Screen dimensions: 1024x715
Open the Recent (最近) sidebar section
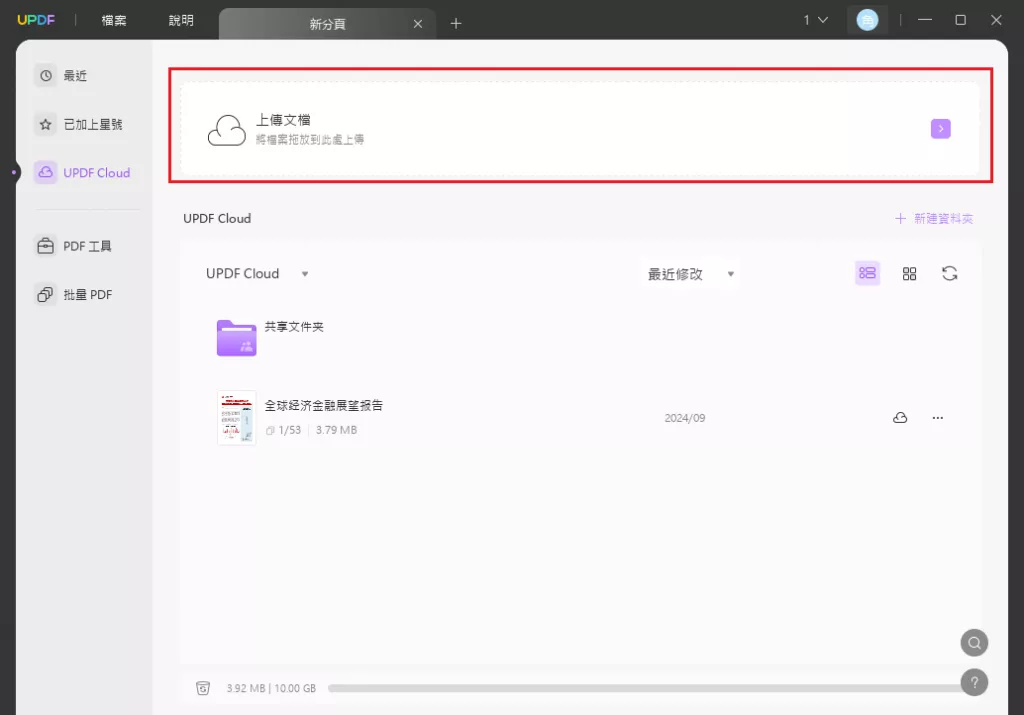click(61, 76)
